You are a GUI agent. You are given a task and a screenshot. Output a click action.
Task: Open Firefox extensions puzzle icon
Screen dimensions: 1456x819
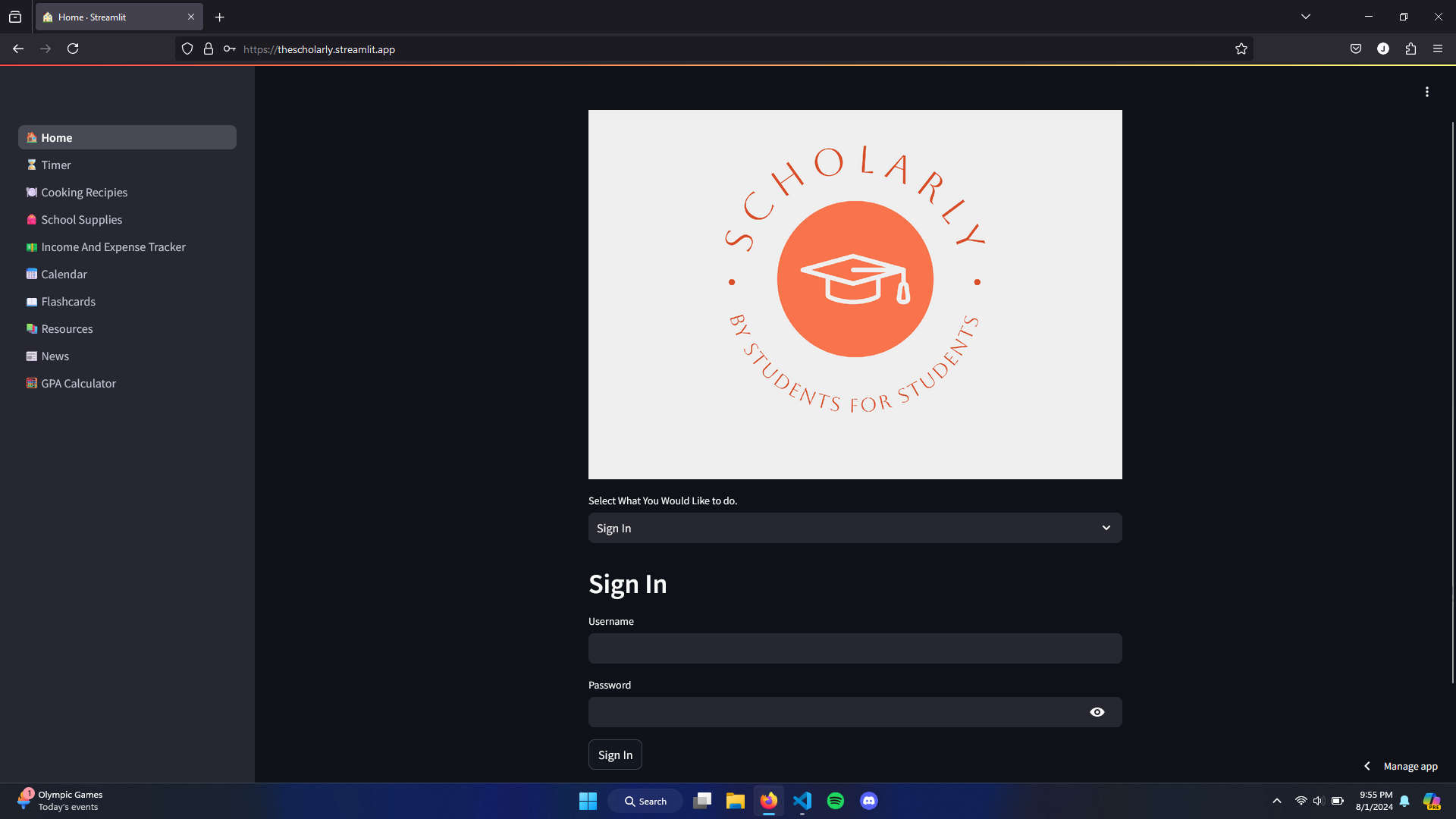tap(1410, 49)
